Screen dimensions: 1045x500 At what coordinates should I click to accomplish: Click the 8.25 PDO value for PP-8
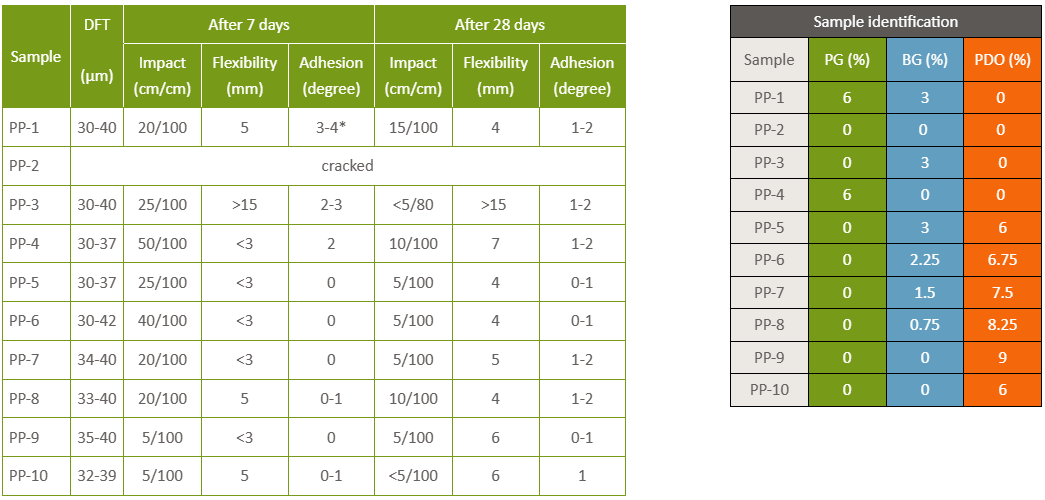pyautogui.click(x=1002, y=325)
